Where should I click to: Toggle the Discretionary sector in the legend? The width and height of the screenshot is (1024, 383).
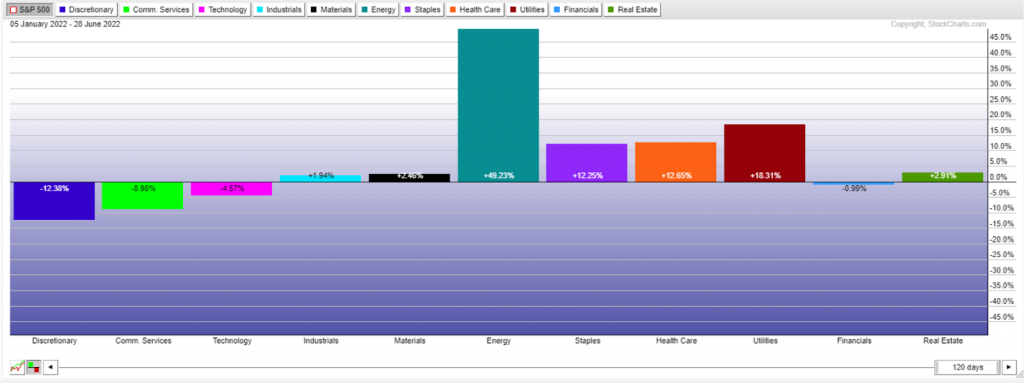coord(86,10)
